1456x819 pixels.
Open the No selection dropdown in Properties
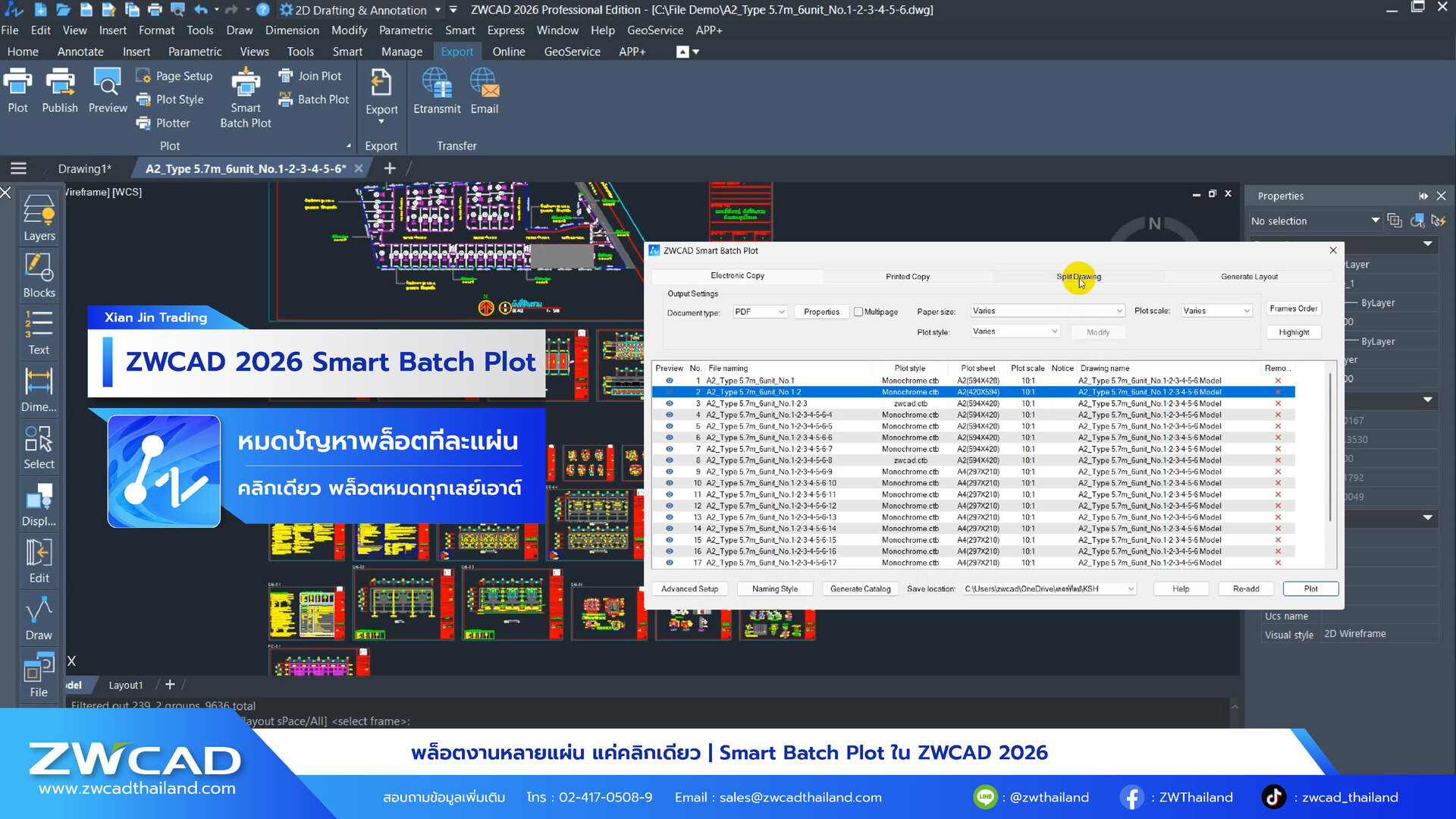(x=1315, y=221)
